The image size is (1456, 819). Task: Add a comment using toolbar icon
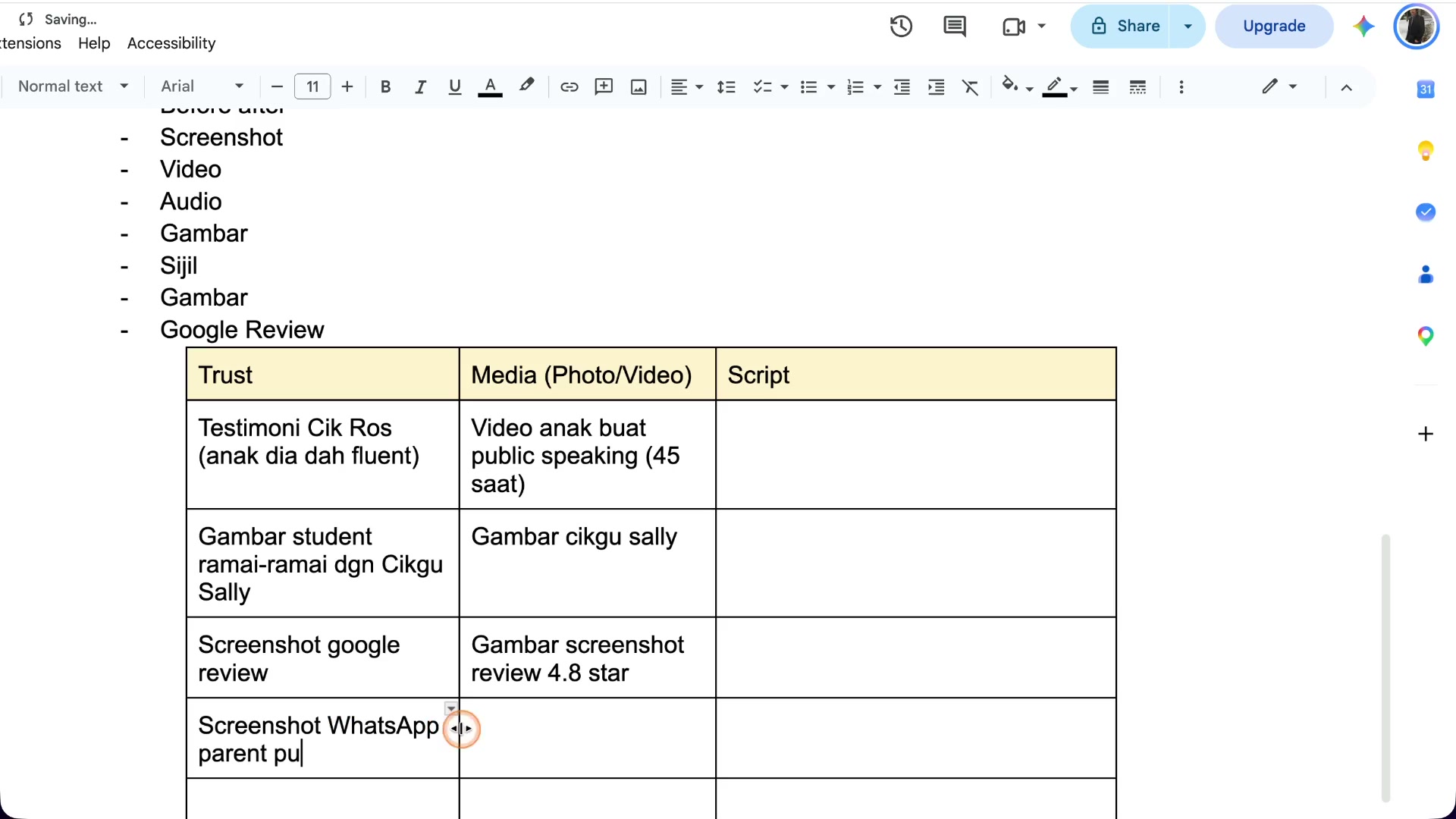604,87
